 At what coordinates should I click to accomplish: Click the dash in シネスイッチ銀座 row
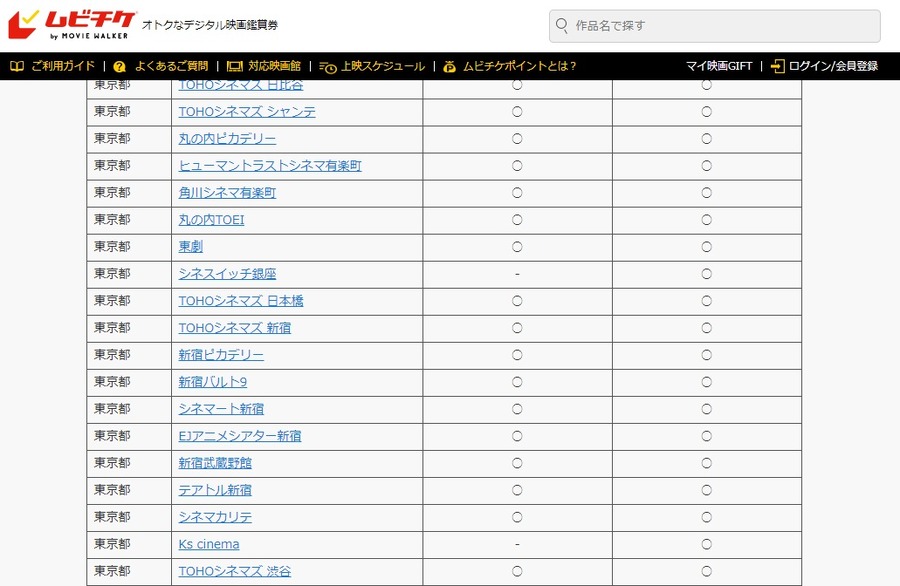[517, 274]
